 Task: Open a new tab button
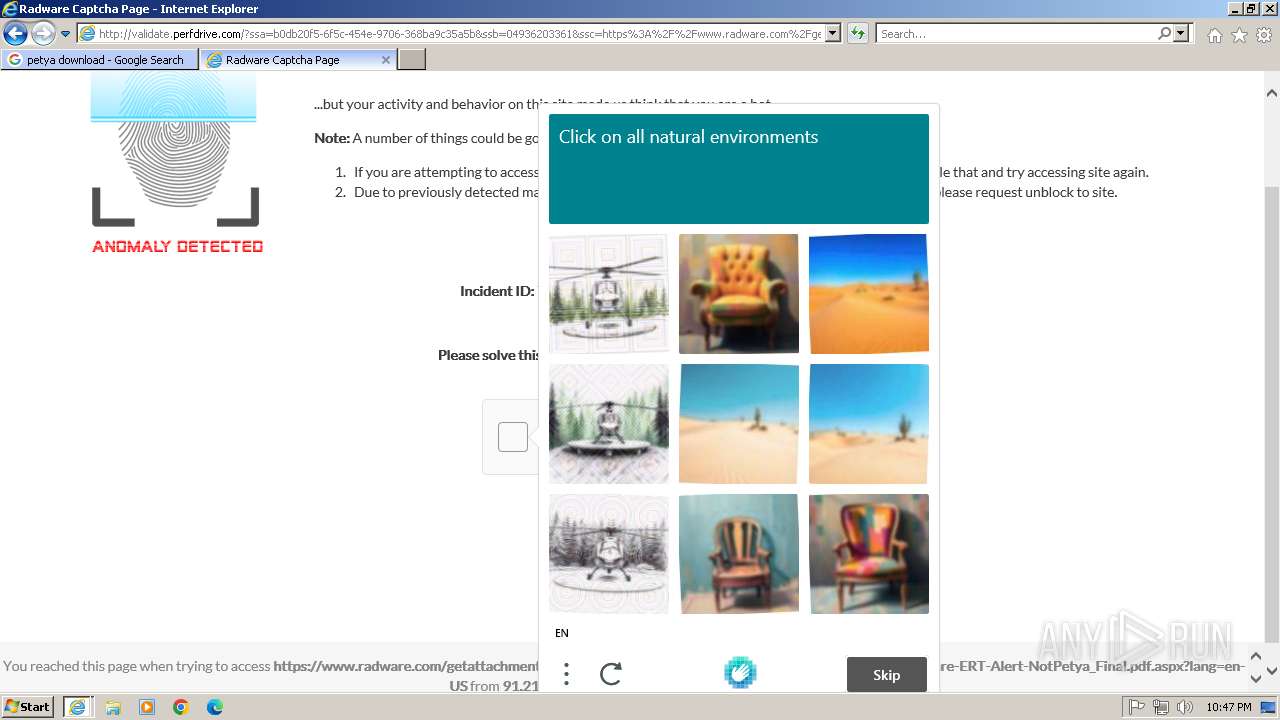412,60
